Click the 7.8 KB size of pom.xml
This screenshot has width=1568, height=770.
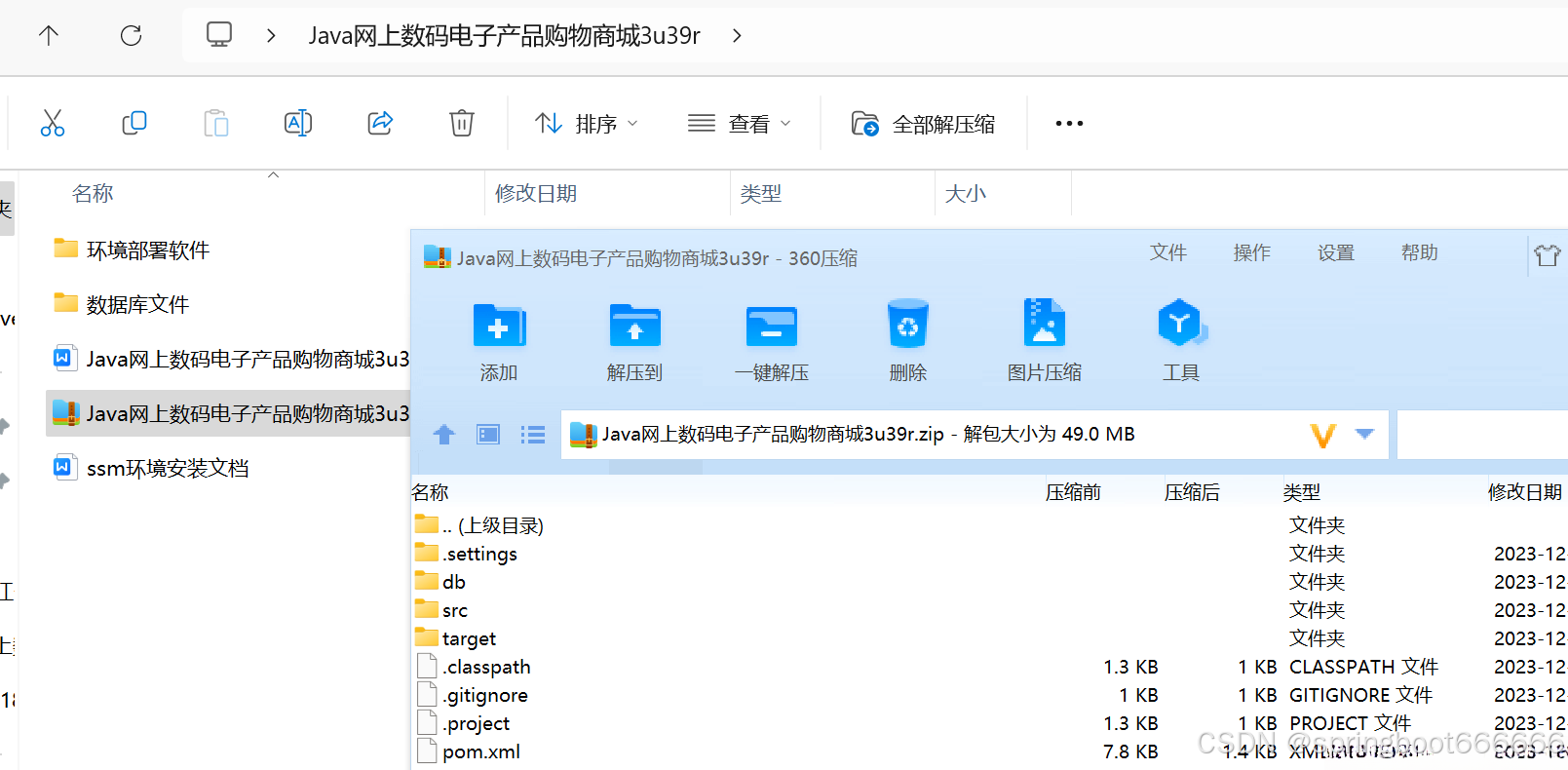1130,751
